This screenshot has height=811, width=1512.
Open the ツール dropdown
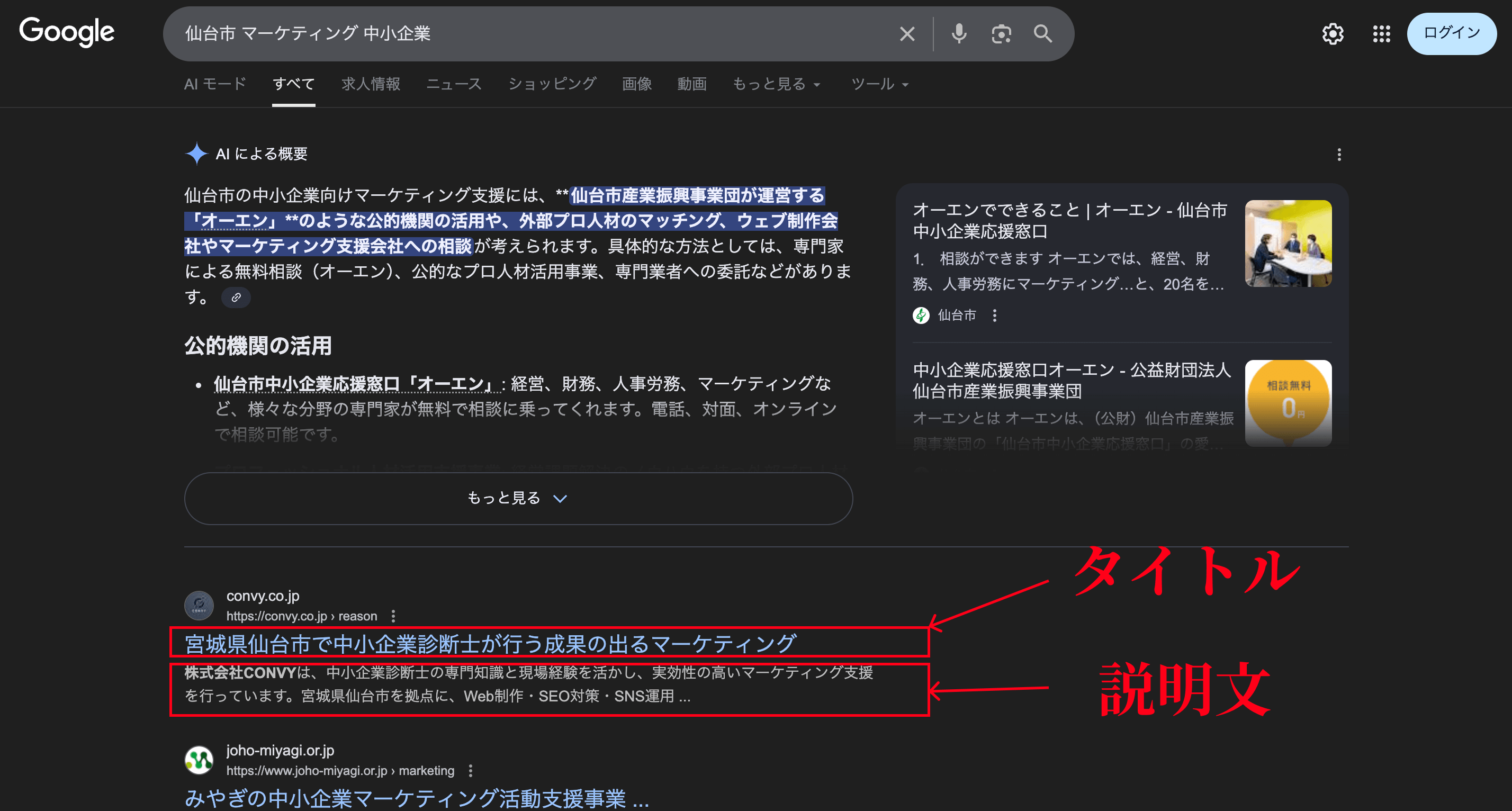click(x=878, y=84)
